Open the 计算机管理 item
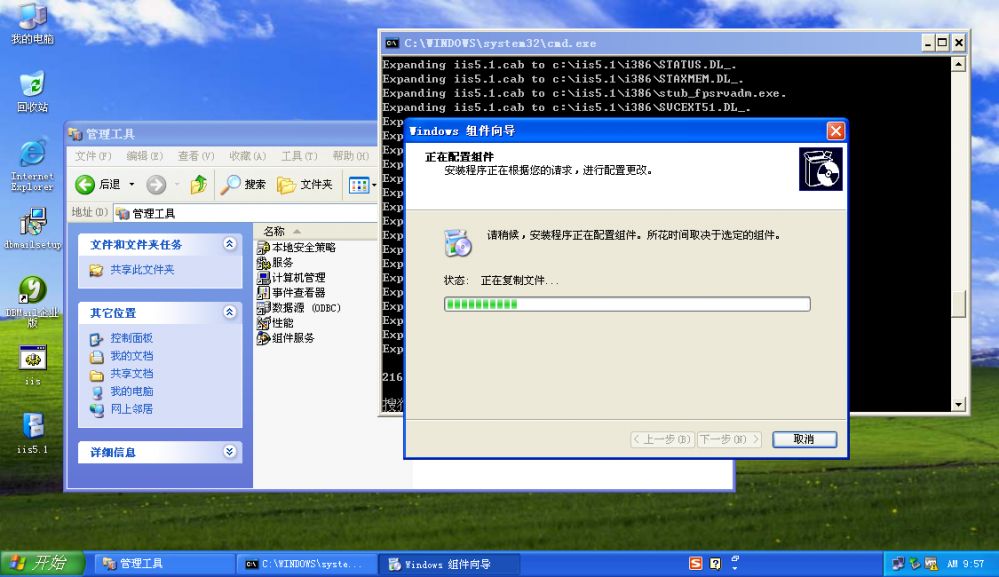 click(x=291, y=278)
